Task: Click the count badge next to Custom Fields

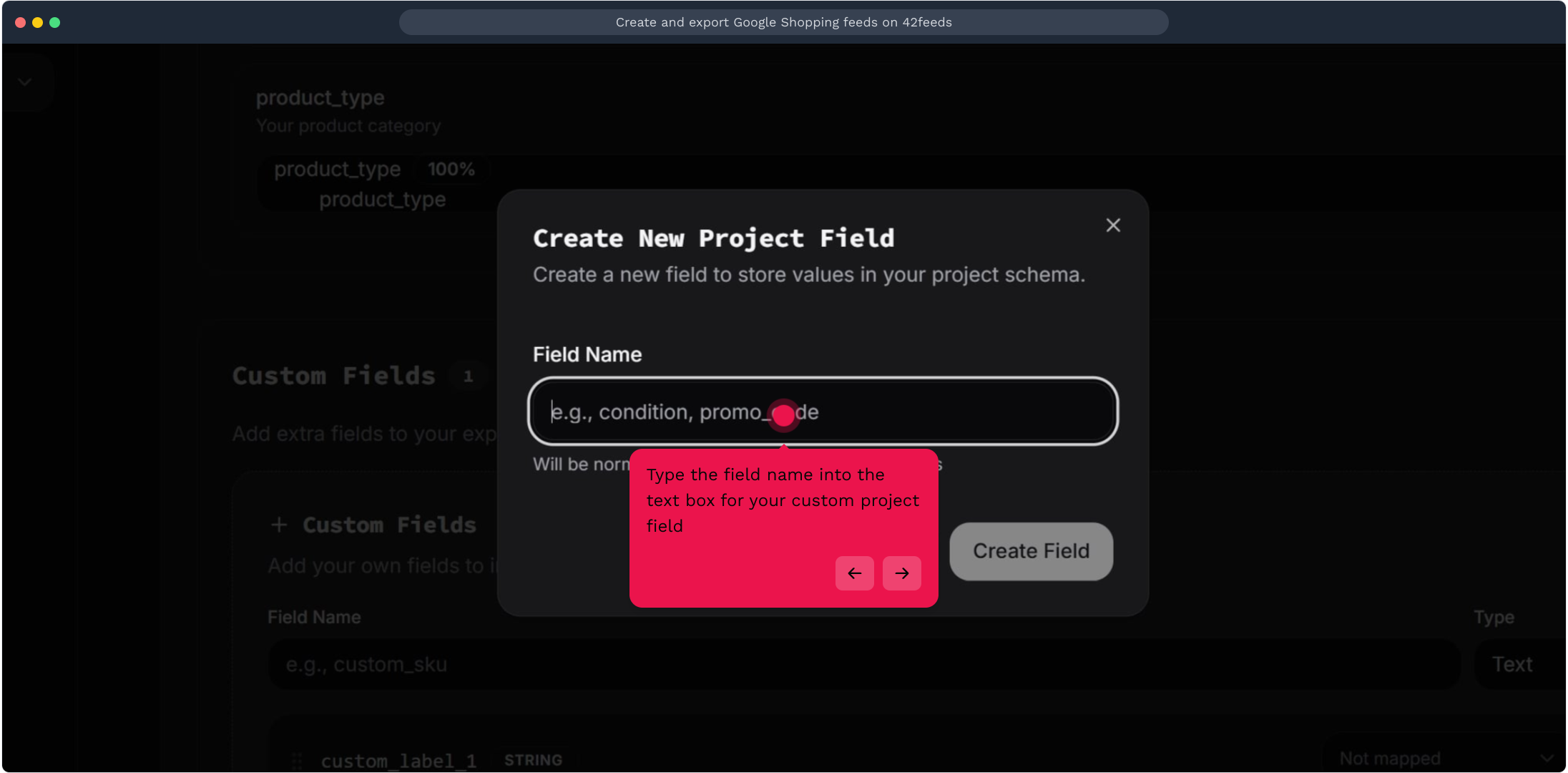Action: [x=469, y=376]
